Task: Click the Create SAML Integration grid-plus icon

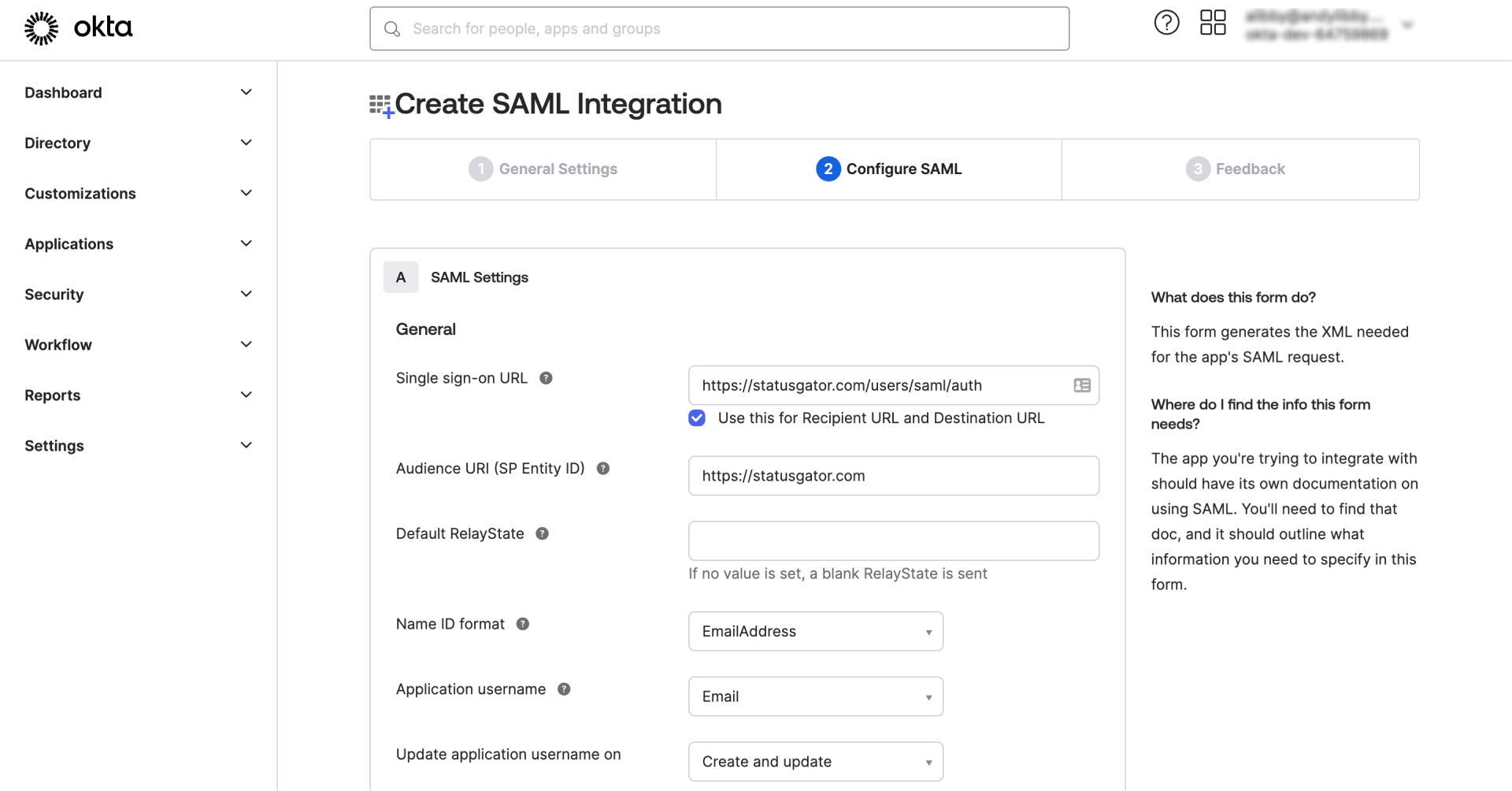Action: point(381,106)
